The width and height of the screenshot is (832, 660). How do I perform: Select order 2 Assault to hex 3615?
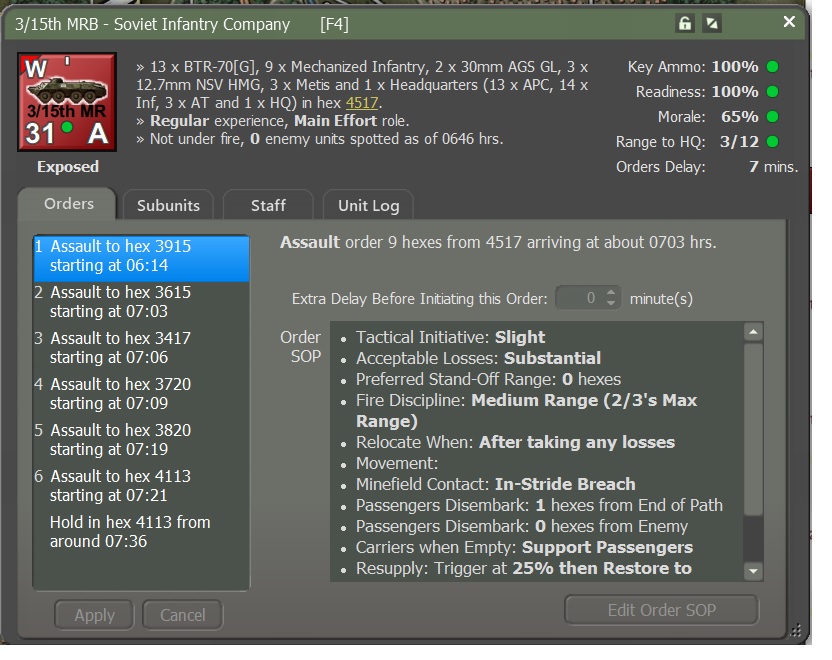click(141, 302)
